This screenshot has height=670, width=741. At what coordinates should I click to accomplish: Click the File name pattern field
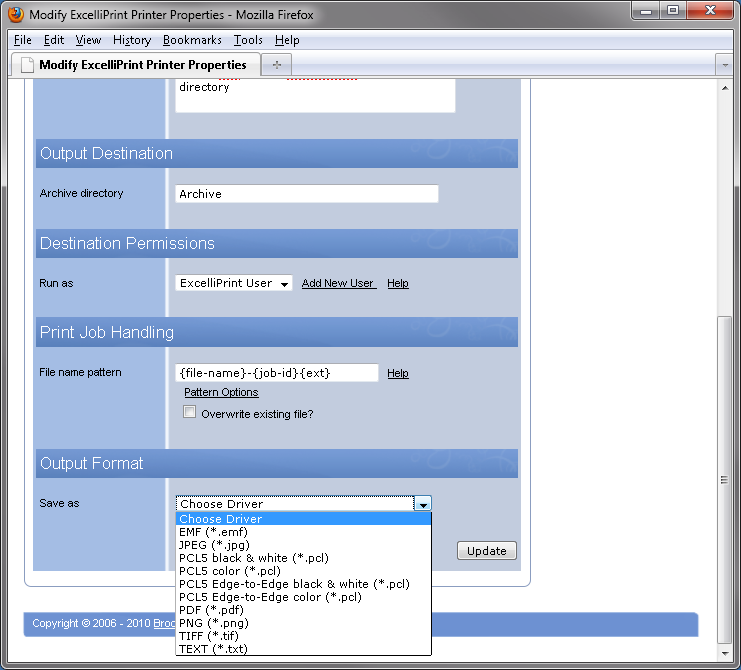[x=277, y=373]
